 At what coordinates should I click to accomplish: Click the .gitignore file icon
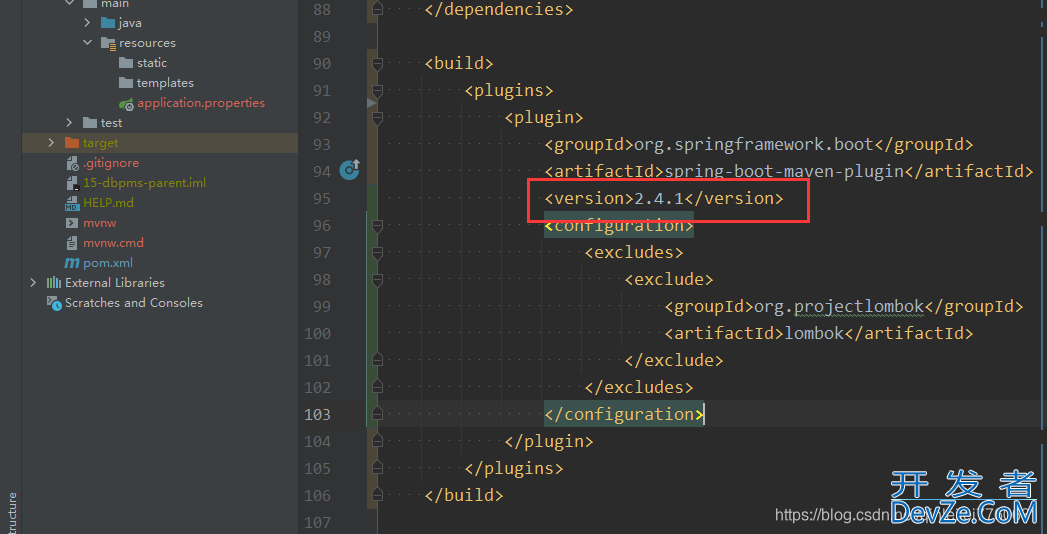coord(72,163)
